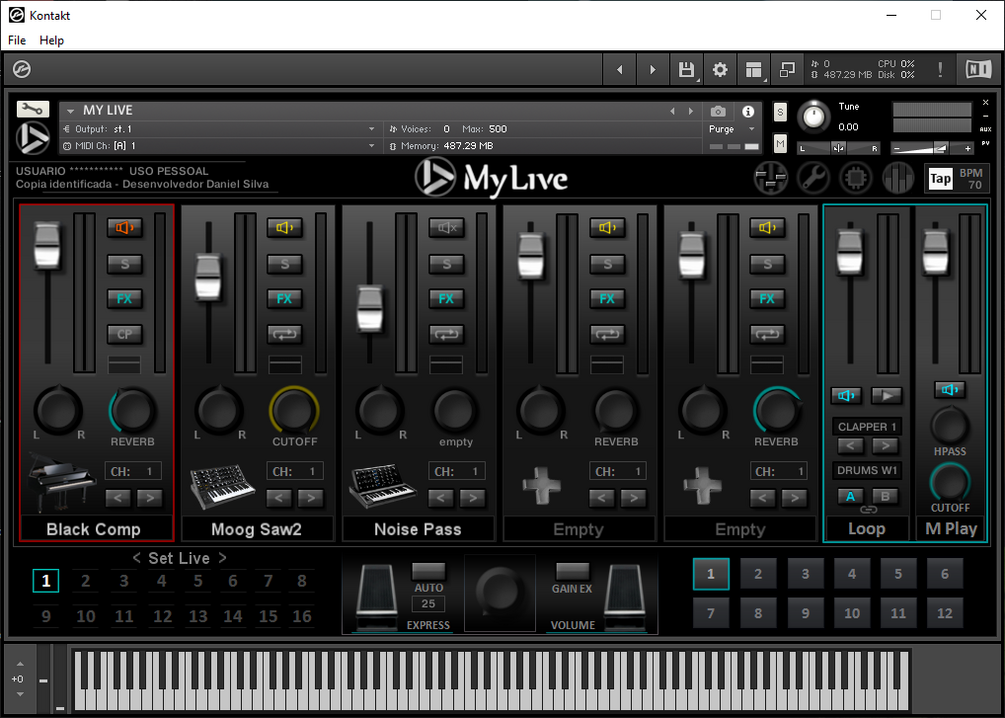Viewport: 1005px width, 718px height.
Task: Click the Loop play button
Action: [x=886, y=396]
